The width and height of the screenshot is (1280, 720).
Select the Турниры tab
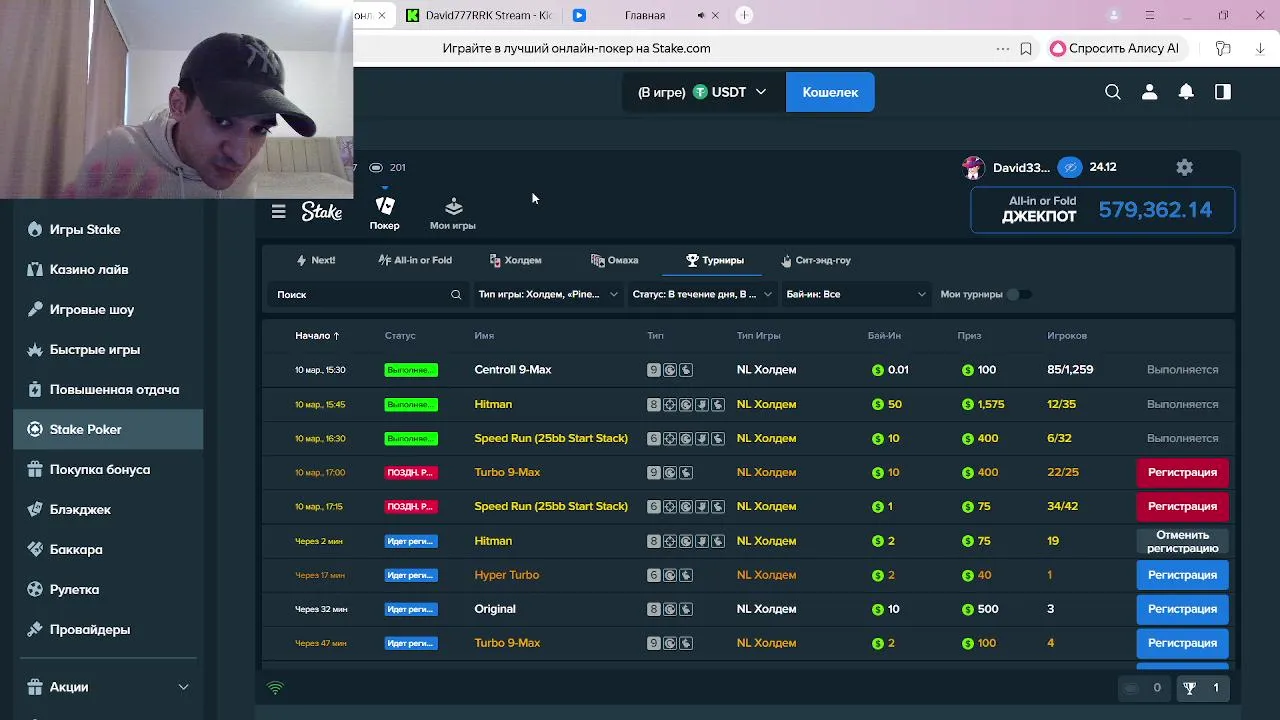pyautogui.click(x=715, y=260)
